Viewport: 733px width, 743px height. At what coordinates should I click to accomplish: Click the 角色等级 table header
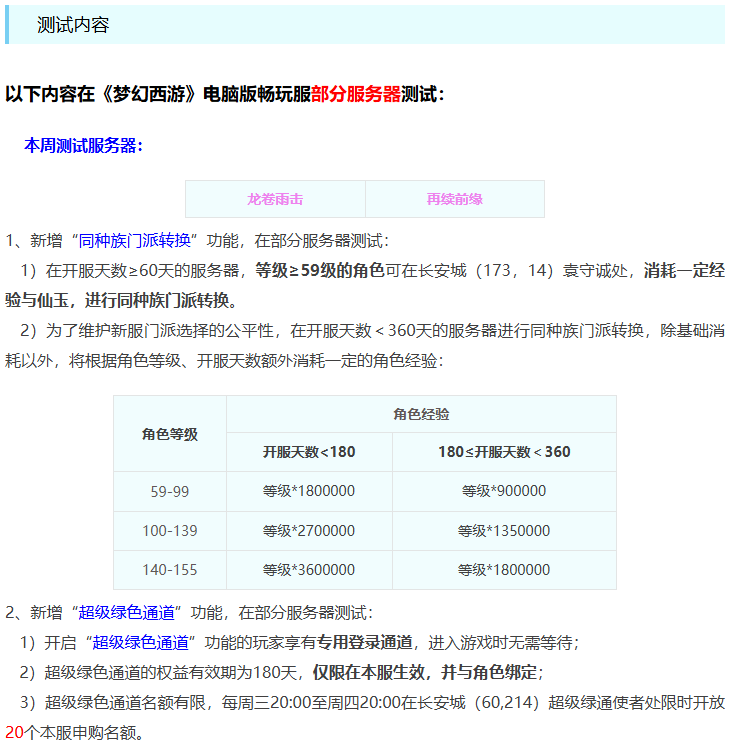pyautogui.click(x=170, y=434)
